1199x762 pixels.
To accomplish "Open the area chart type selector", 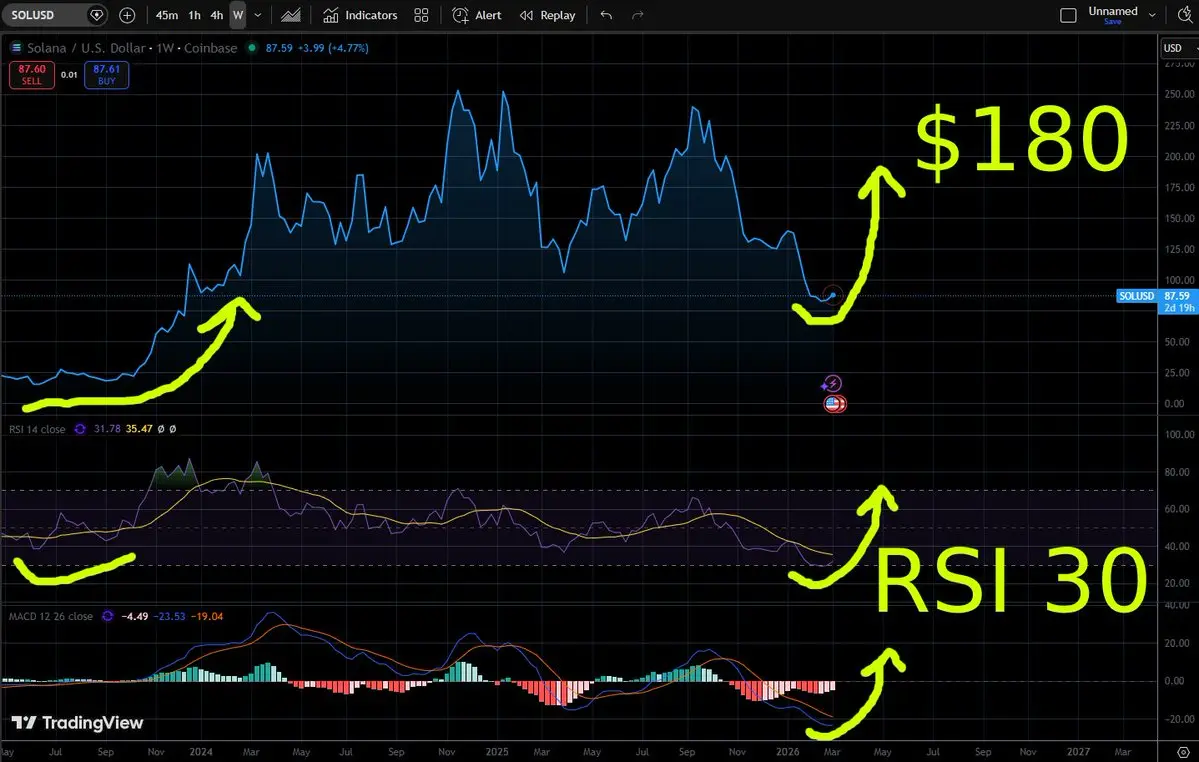I will click(291, 15).
